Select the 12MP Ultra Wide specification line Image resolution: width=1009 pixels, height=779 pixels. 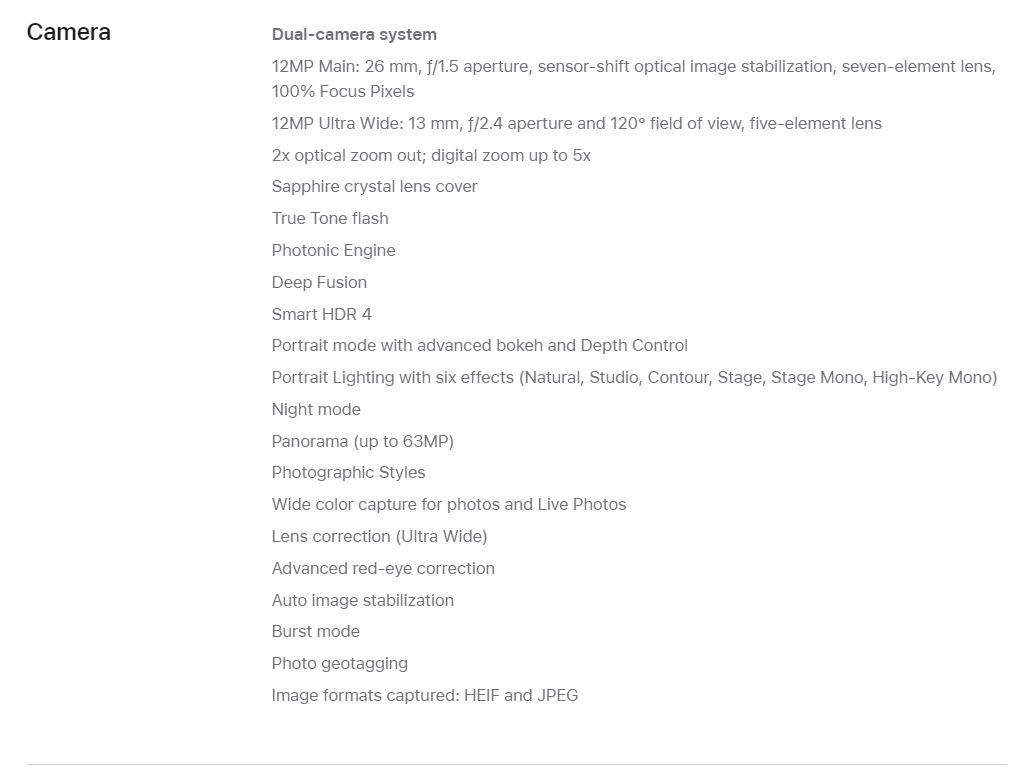point(577,123)
